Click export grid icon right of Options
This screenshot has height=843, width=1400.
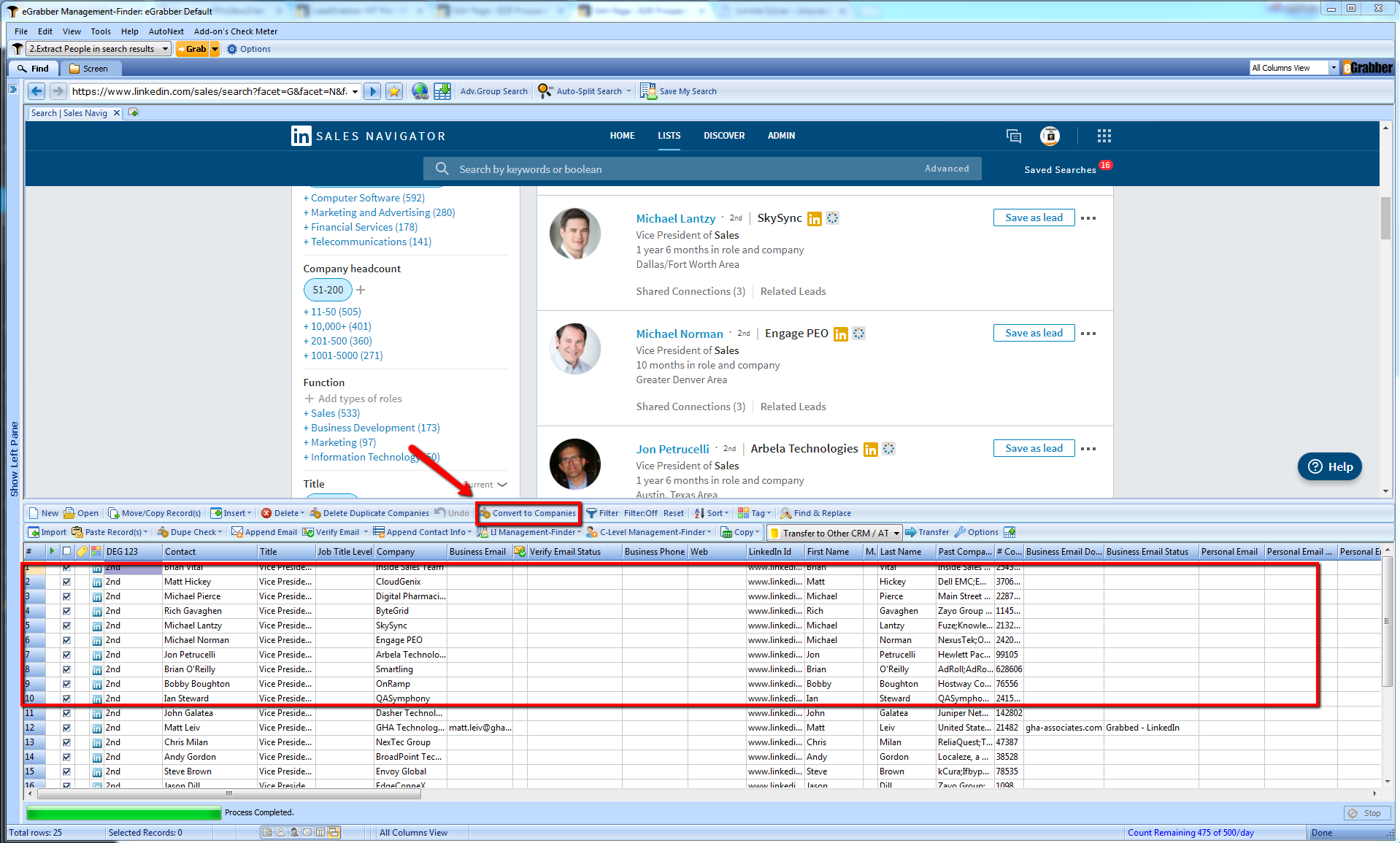coord(1009,532)
